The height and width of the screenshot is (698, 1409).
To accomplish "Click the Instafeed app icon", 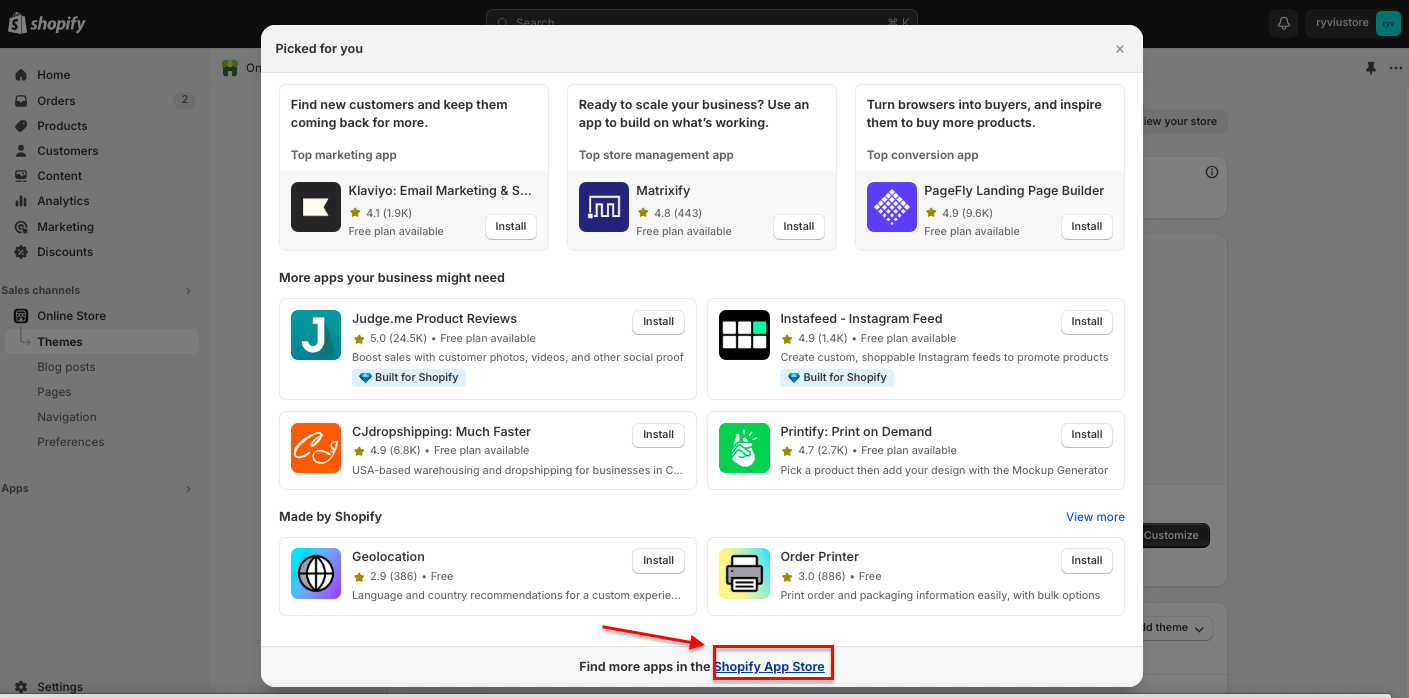I will click(745, 335).
